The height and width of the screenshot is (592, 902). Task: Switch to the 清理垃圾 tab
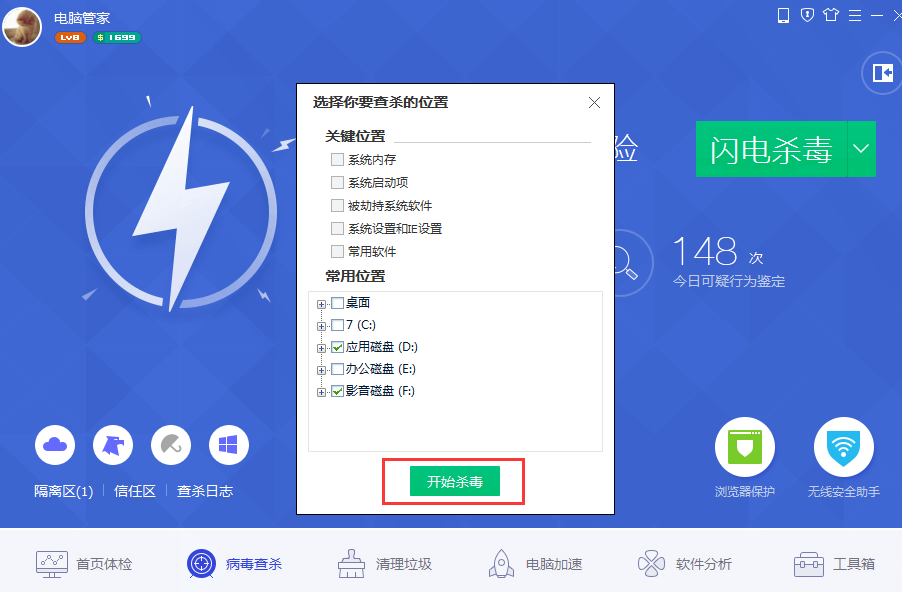(385, 564)
